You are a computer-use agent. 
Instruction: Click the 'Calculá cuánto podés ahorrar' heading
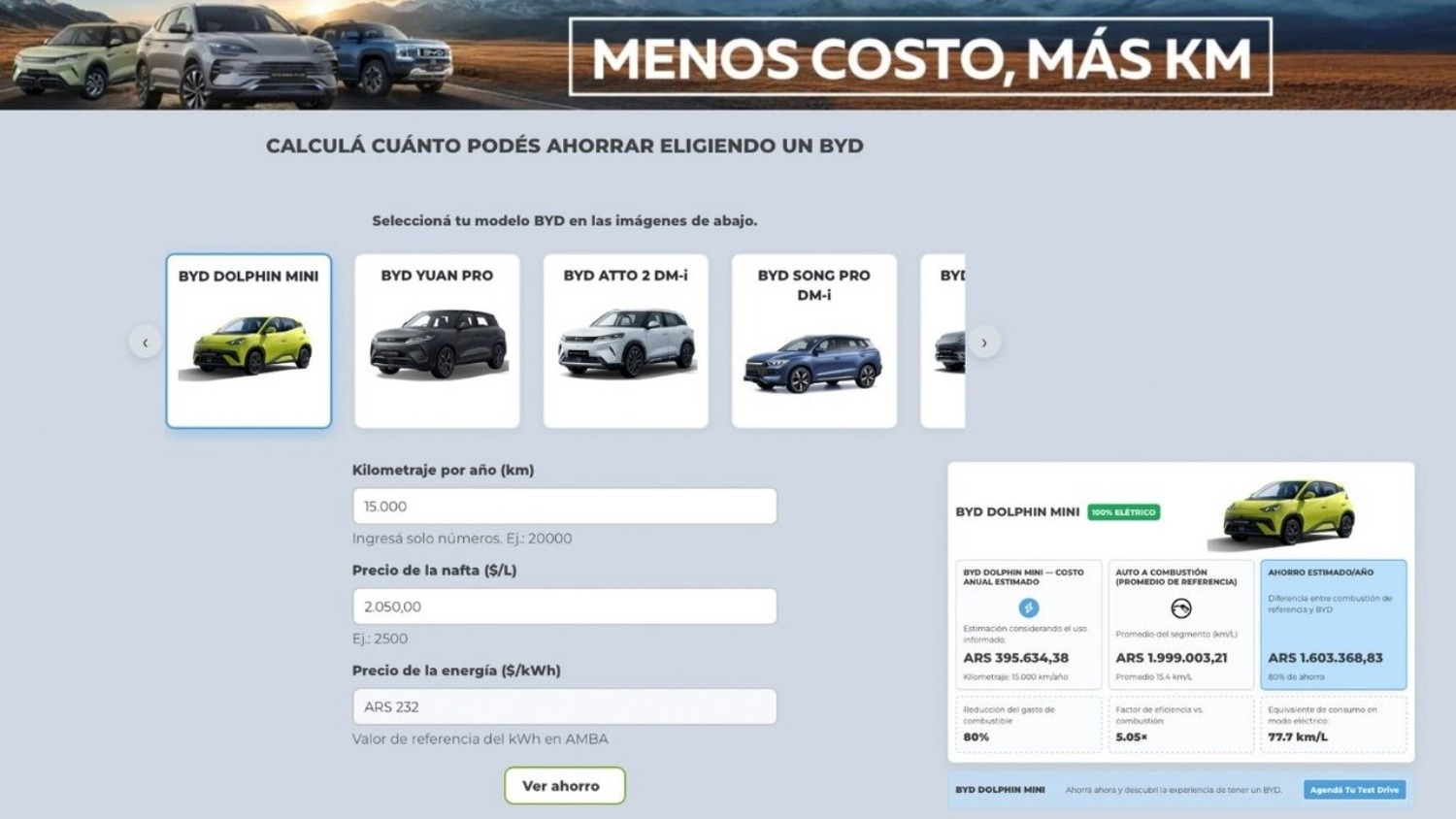[564, 146]
